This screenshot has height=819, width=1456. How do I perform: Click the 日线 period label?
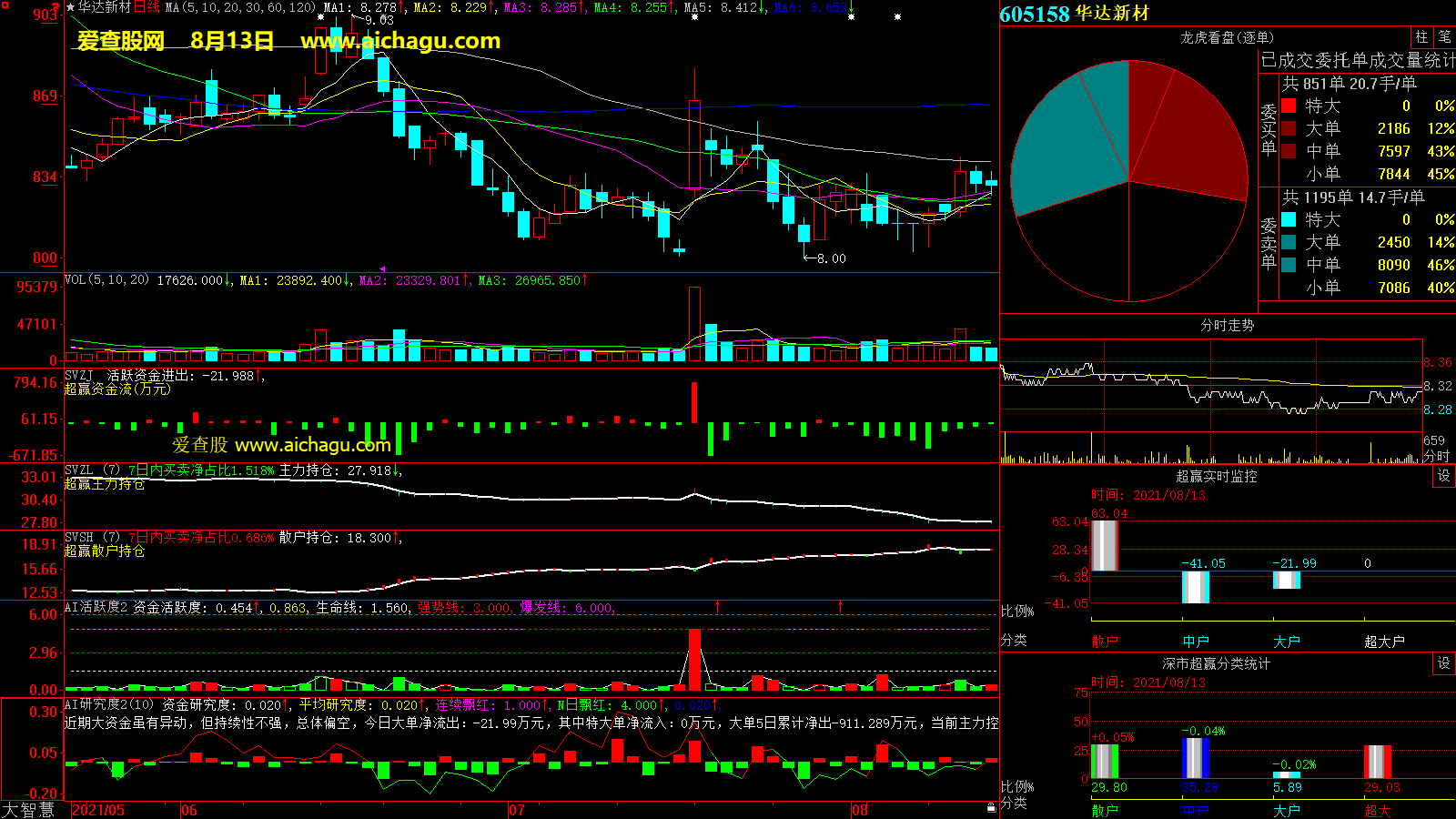click(x=147, y=7)
